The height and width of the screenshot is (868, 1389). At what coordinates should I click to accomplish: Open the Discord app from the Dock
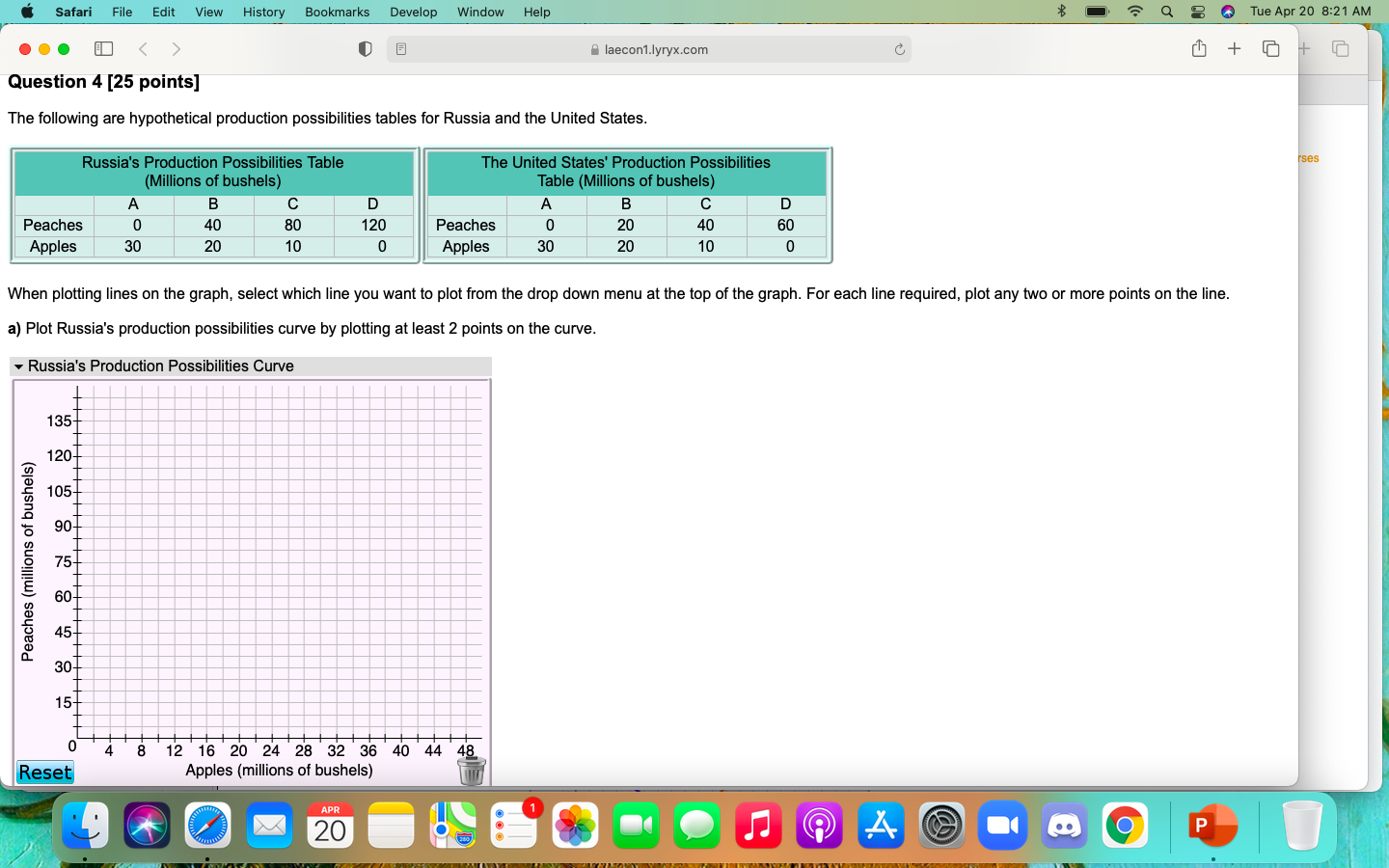pyautogui.click(x=1064, y=826)
